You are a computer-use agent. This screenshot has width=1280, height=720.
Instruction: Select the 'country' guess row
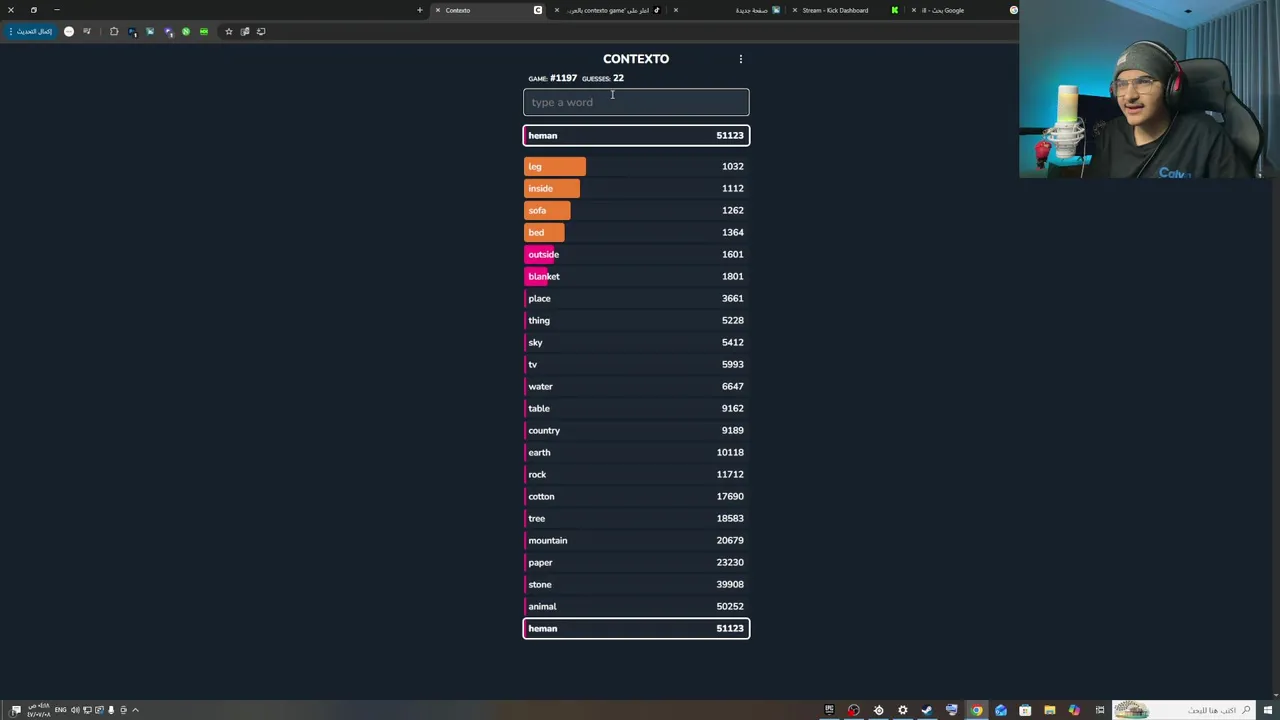coord(636,430)
